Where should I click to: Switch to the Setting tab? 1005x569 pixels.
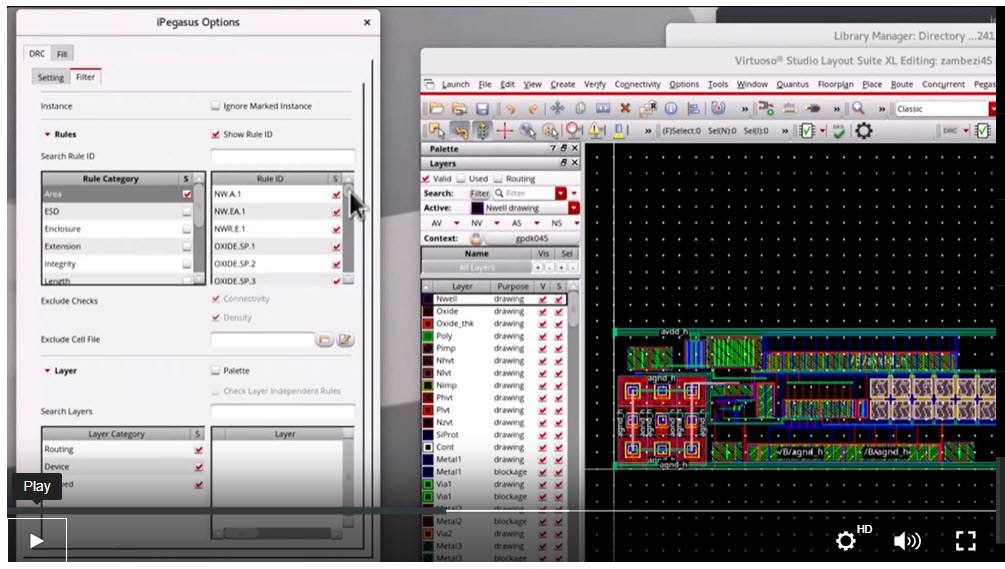[50, 77]
